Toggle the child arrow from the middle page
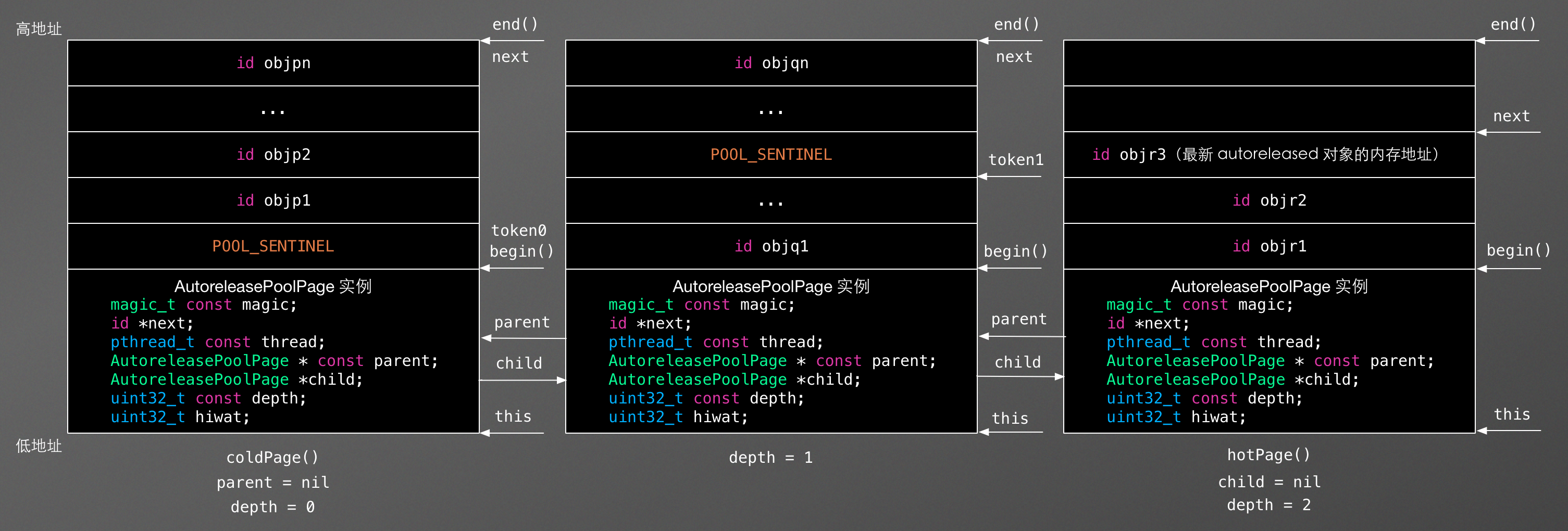 coord(1018,361)
